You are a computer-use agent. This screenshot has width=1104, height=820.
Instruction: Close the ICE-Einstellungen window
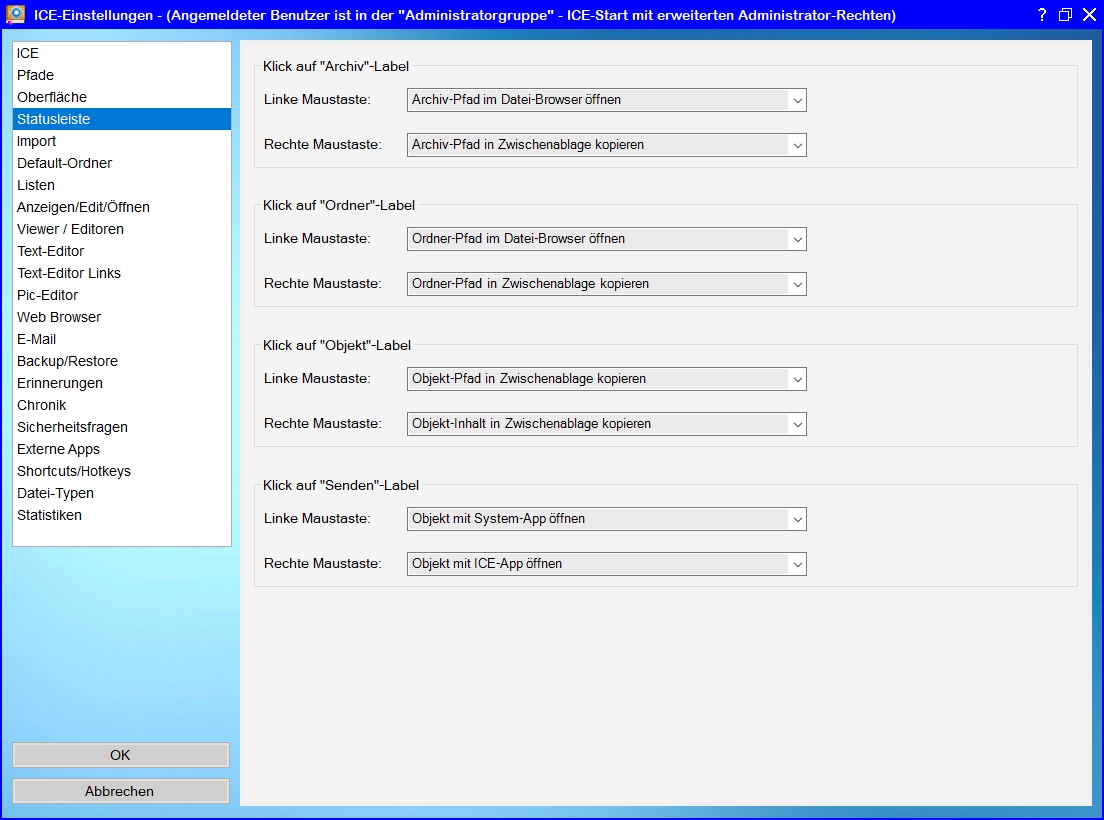click(1089, 15)
